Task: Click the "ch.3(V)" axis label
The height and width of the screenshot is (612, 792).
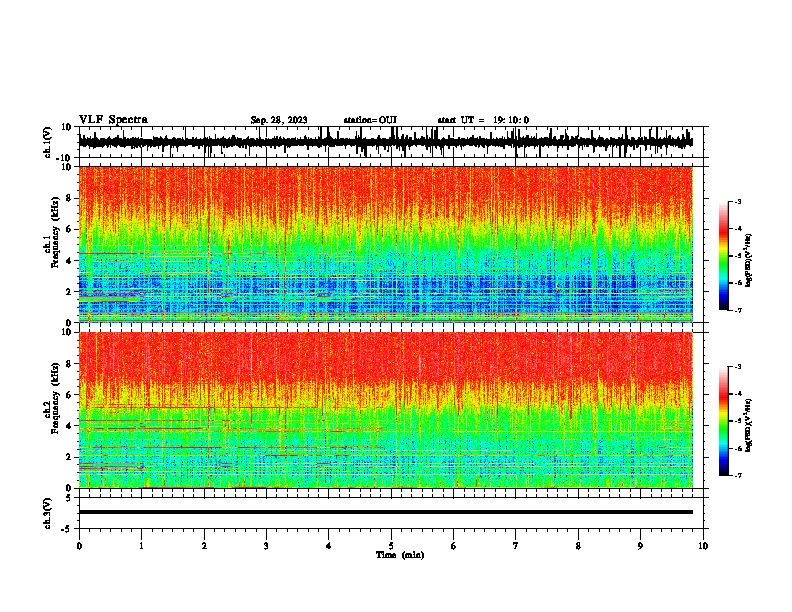Action: coord(48,513)
